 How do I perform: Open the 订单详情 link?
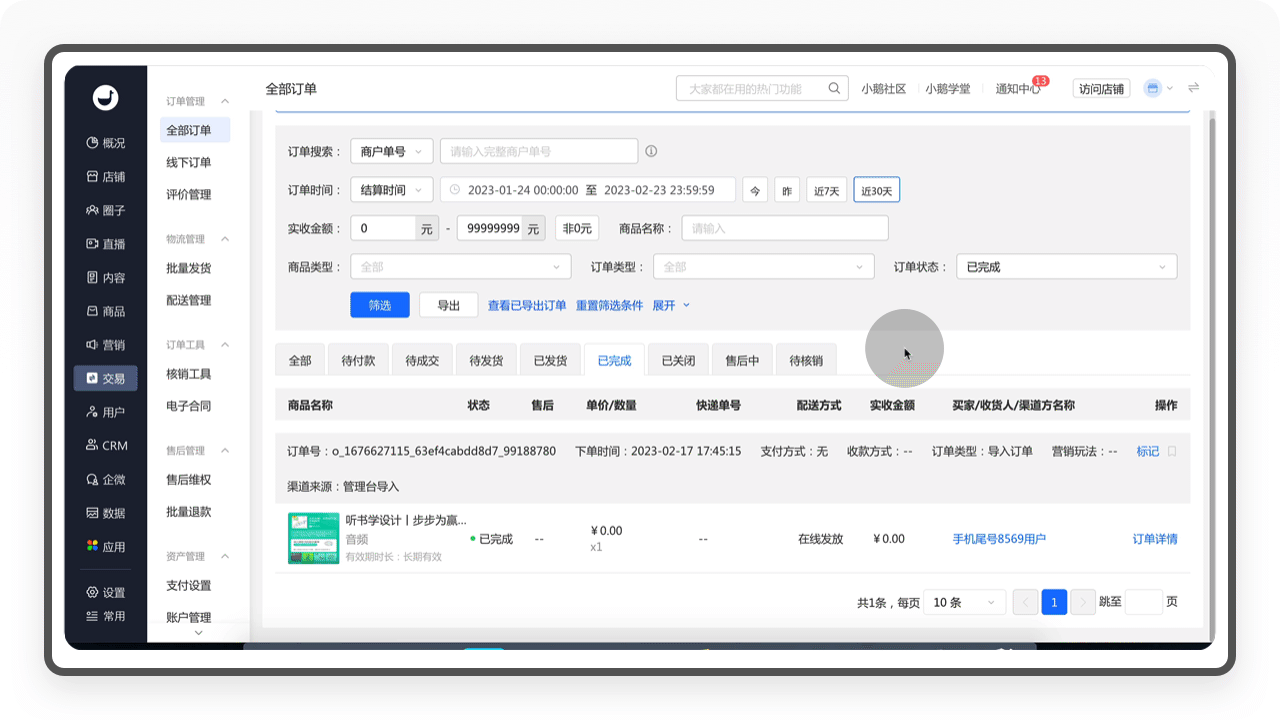coord(1155,539)
